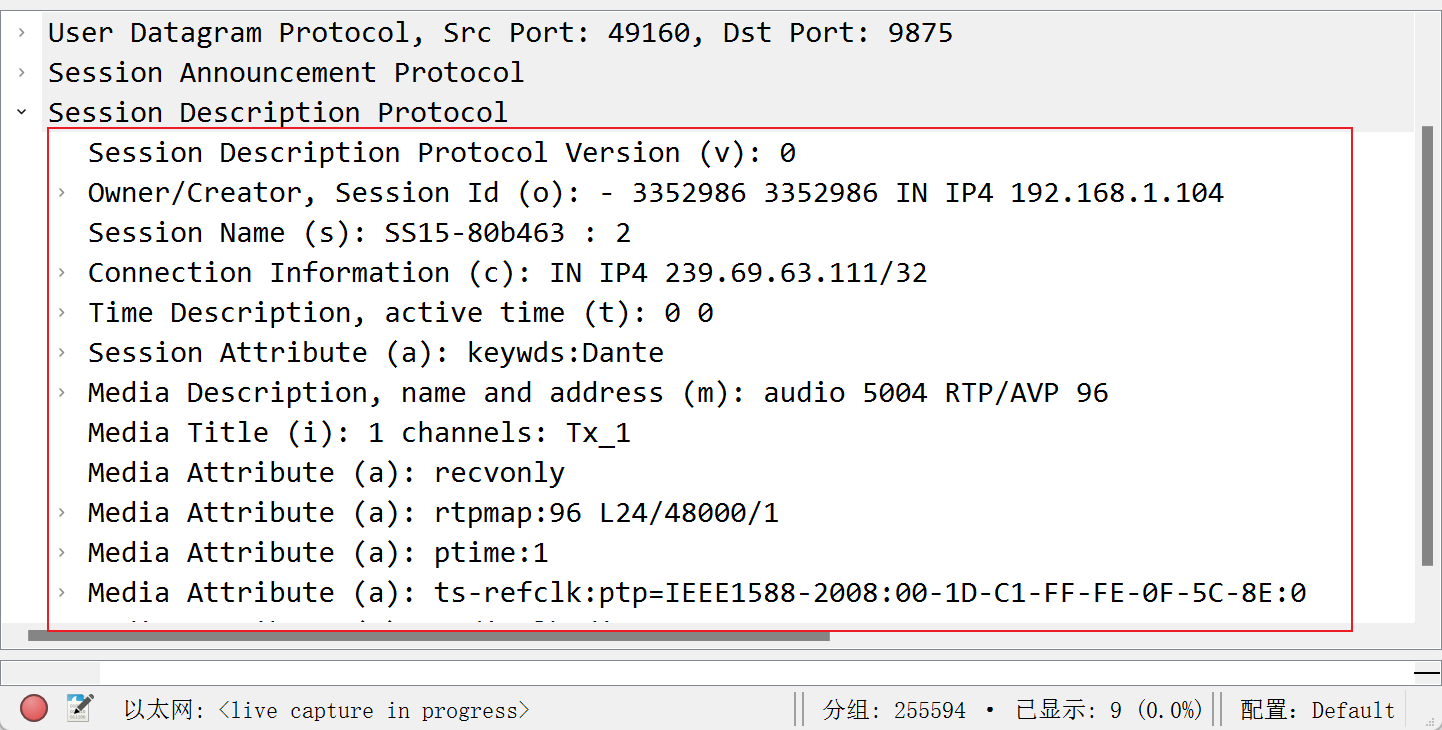Click the horizontal scrollbar thumb

pos(429,635)
